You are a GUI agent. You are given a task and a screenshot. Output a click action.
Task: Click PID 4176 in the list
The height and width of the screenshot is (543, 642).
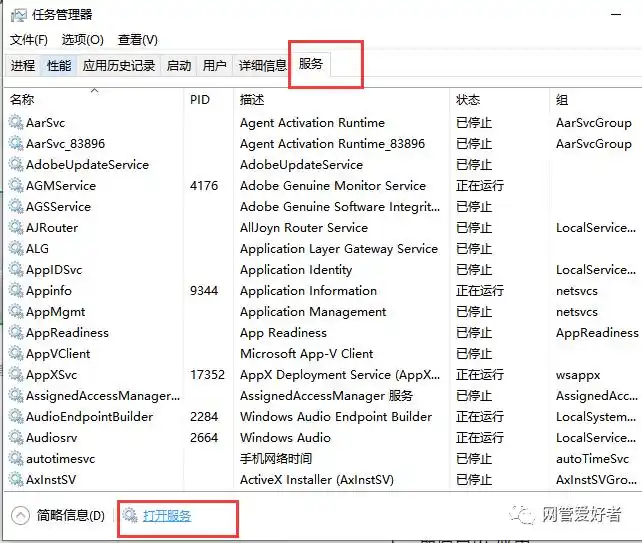[204, 186]
